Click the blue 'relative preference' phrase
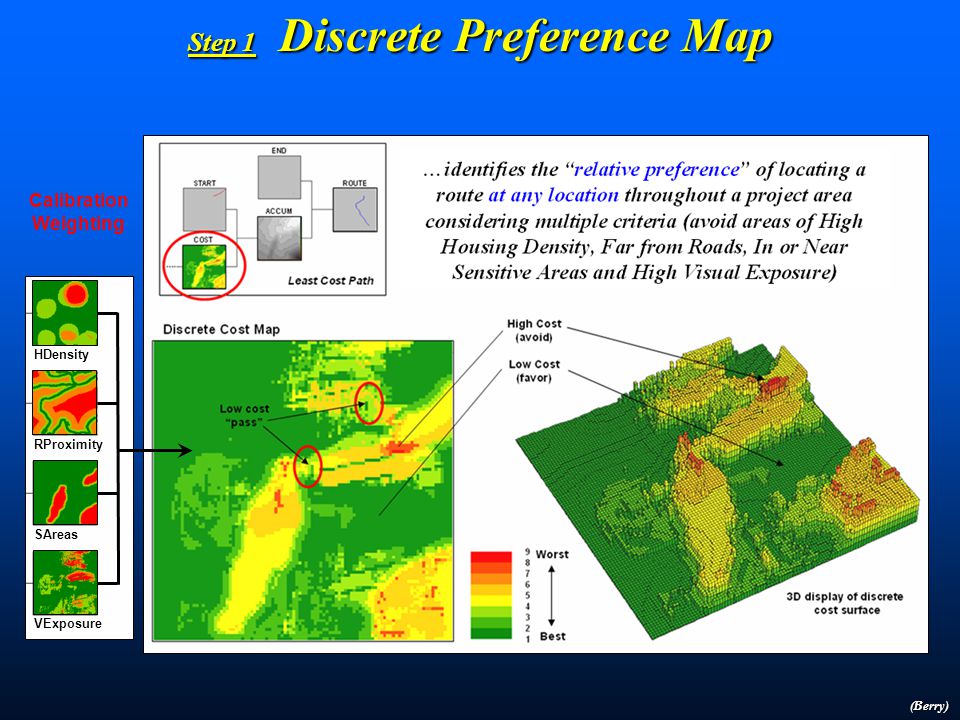 click(x=656, y=169)
